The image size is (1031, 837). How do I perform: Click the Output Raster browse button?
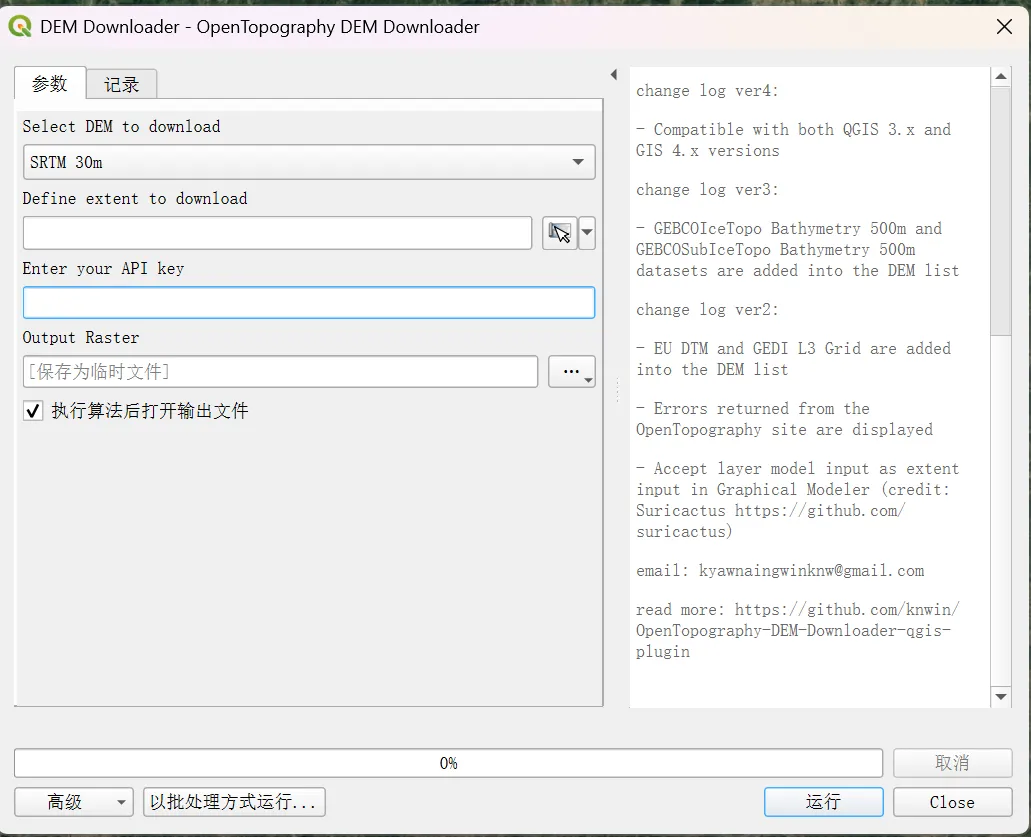(572, 372)
